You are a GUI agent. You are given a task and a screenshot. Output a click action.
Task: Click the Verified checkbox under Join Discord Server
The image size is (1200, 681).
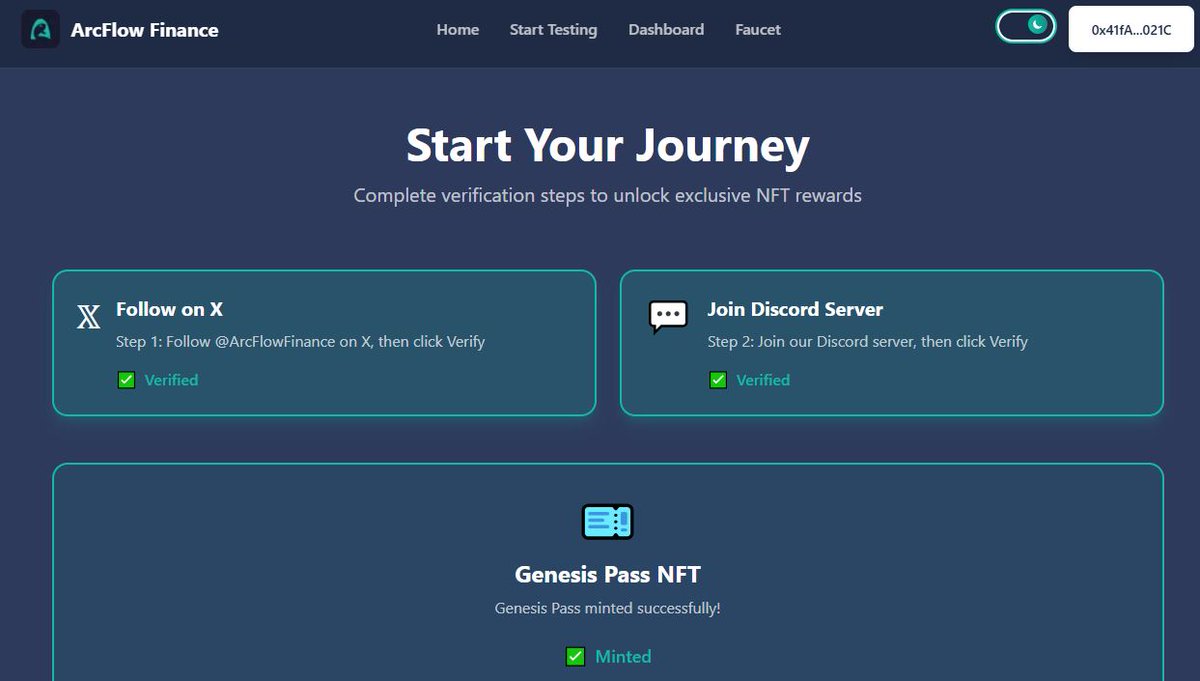pyautogui.click(x=717, y=379)
